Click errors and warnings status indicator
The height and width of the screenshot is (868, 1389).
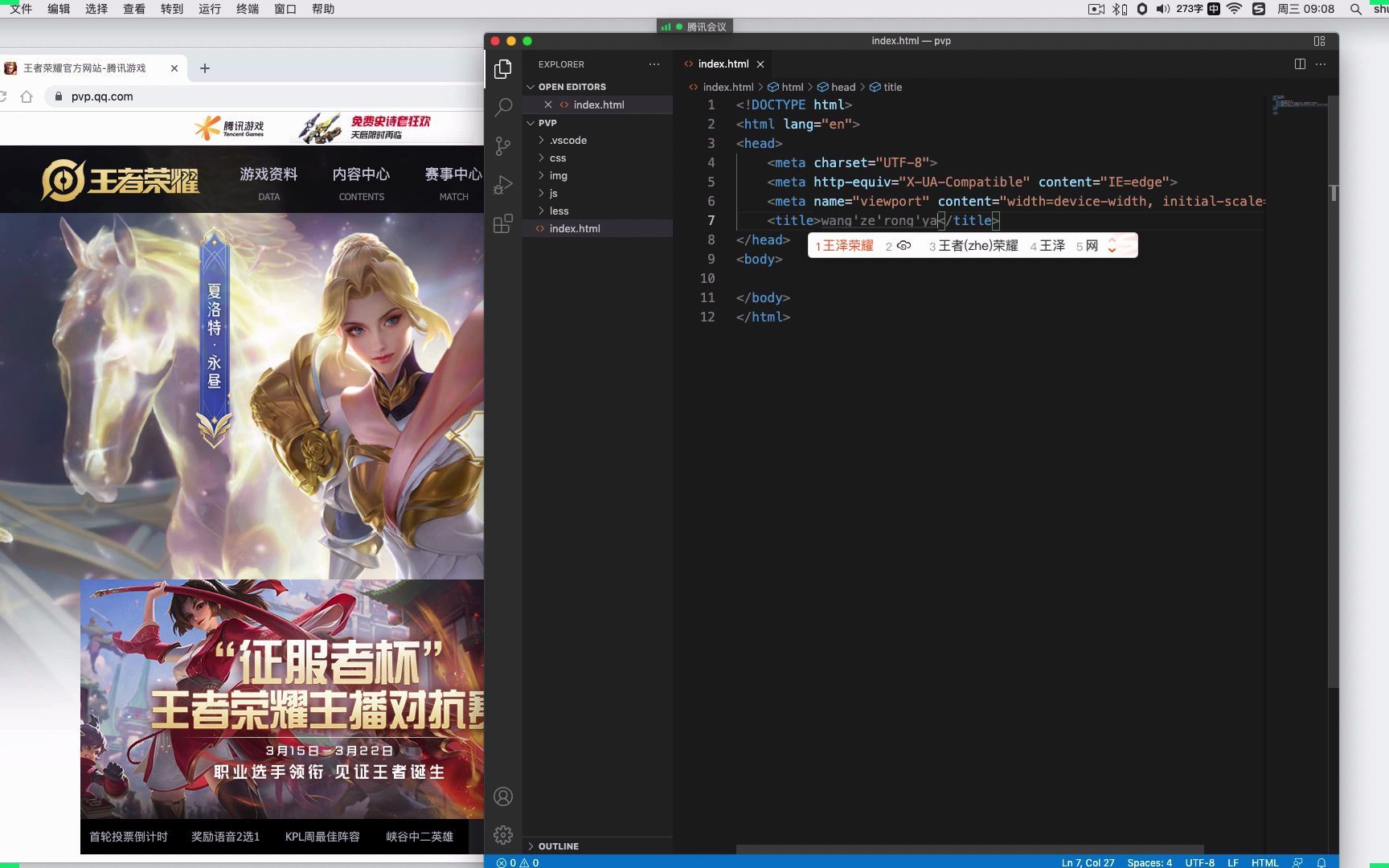(518, 862)
